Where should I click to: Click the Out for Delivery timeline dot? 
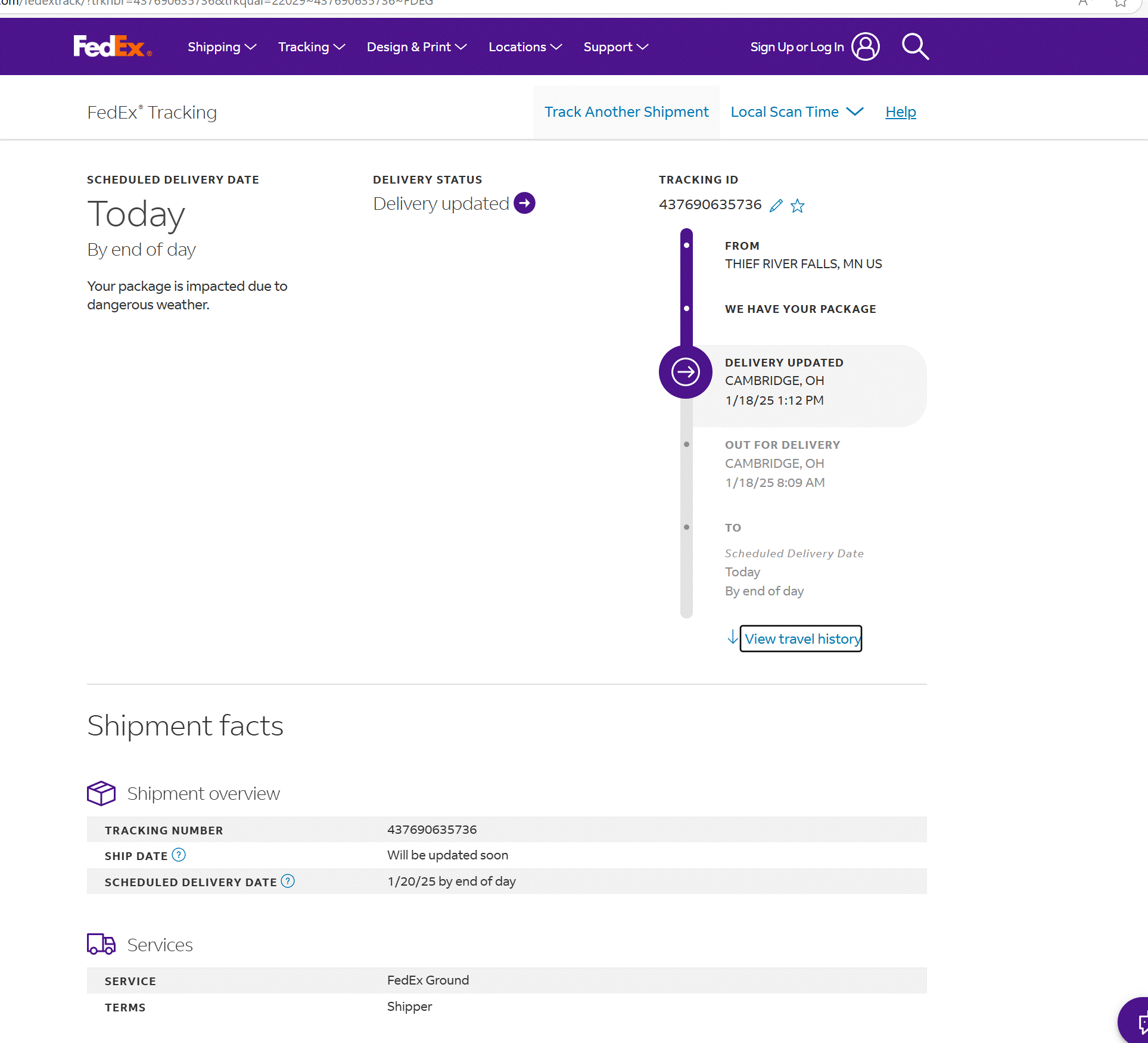pos(686,445)
